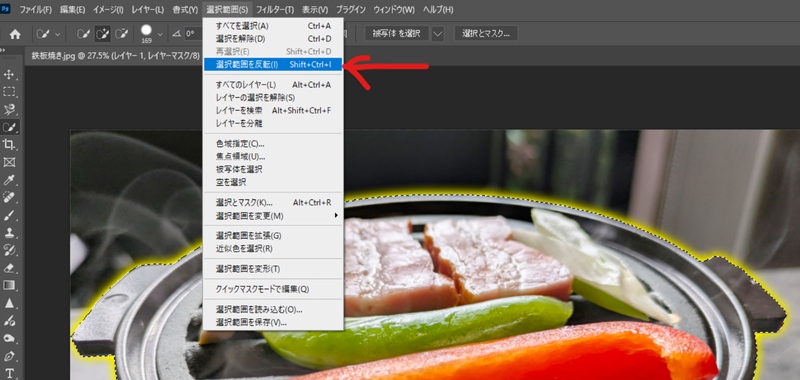Select the Eraser tool
Viewport: 800px width, 380px height.
click(x=9, y=267)
